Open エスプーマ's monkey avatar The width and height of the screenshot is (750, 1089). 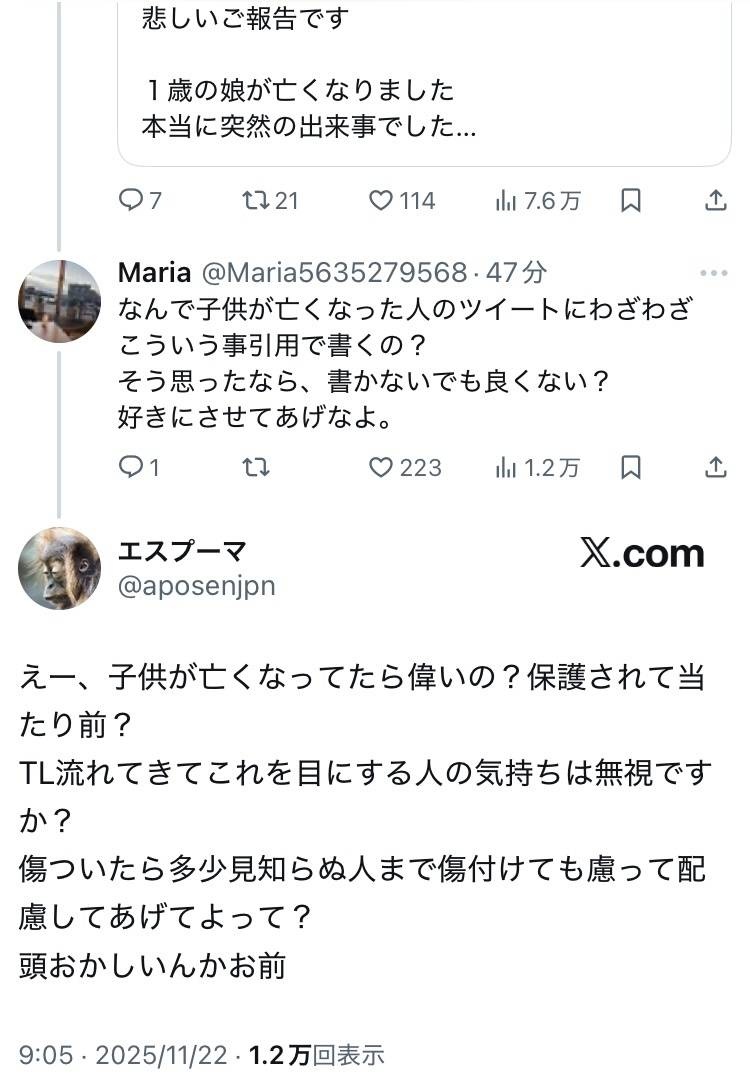60,568
